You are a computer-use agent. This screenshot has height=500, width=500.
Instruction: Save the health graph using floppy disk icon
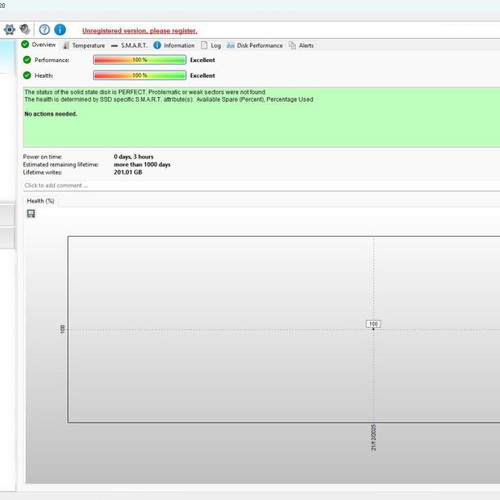31,214
